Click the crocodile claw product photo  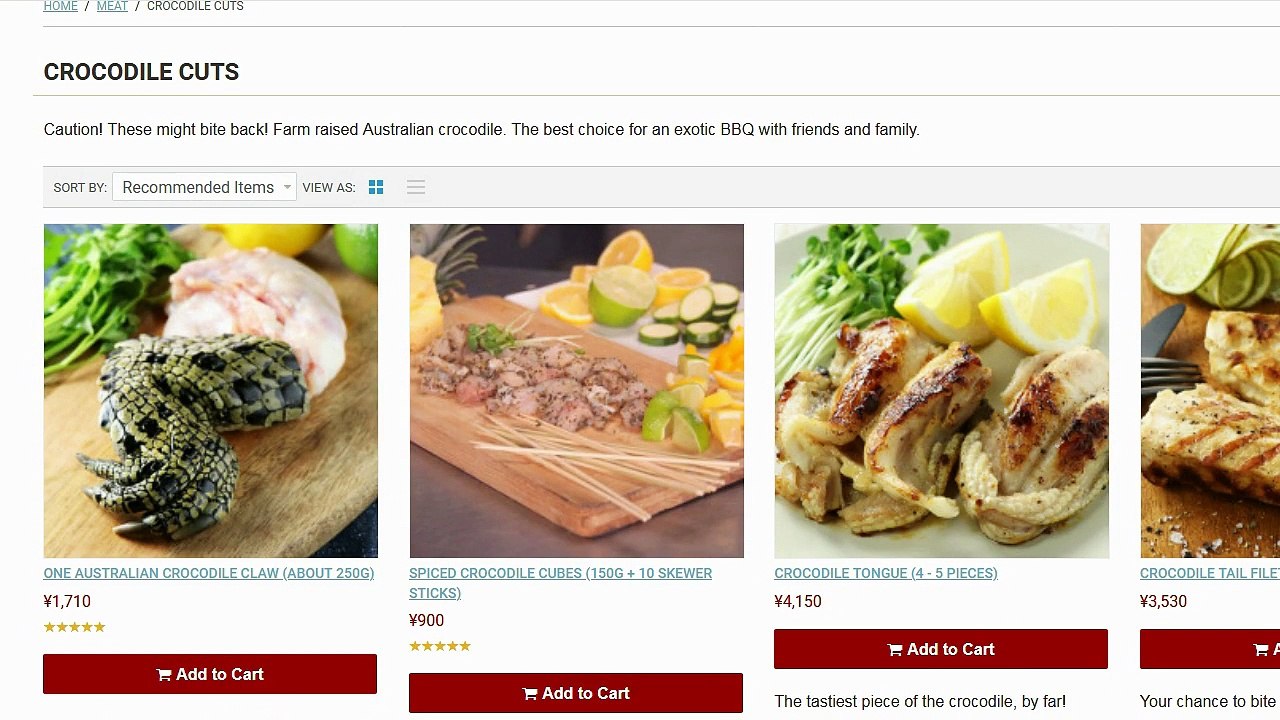coord(211,391)
